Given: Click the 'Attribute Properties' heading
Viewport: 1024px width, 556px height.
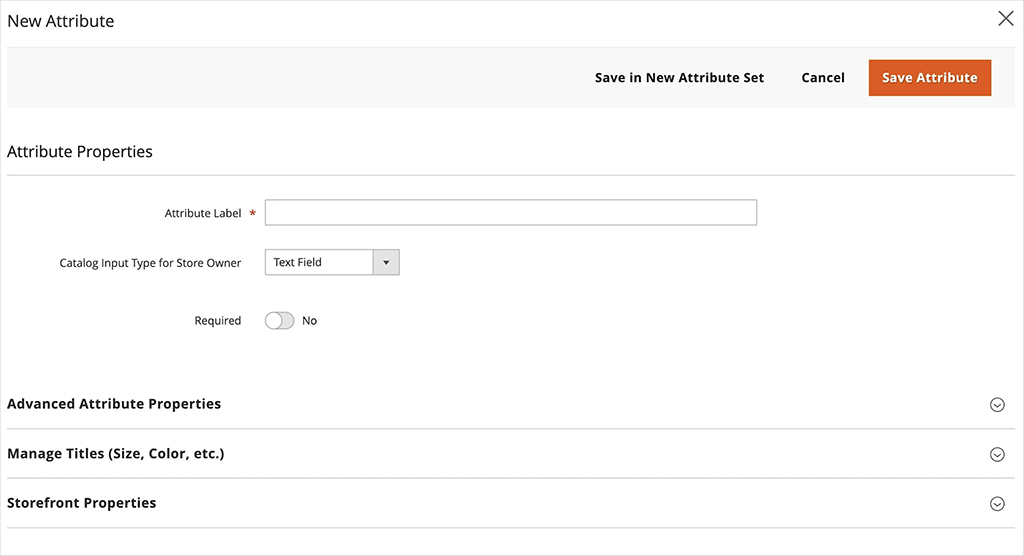Looking at the screenshot, I should (x=80, y=152).
